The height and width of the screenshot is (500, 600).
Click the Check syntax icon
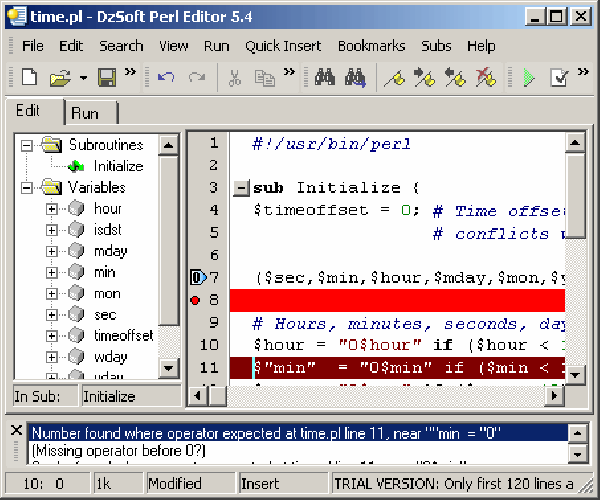(559, 77)
